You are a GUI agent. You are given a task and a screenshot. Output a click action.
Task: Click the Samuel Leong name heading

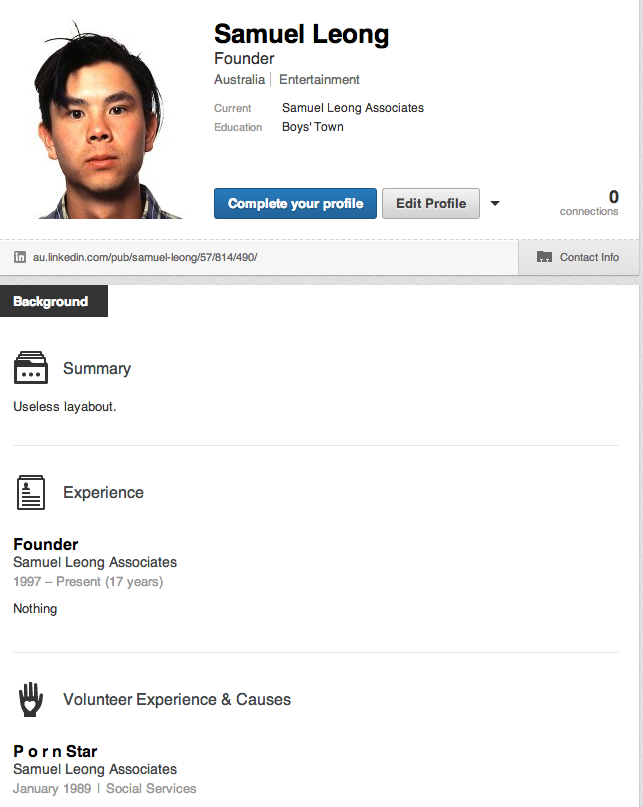(301, 34)
